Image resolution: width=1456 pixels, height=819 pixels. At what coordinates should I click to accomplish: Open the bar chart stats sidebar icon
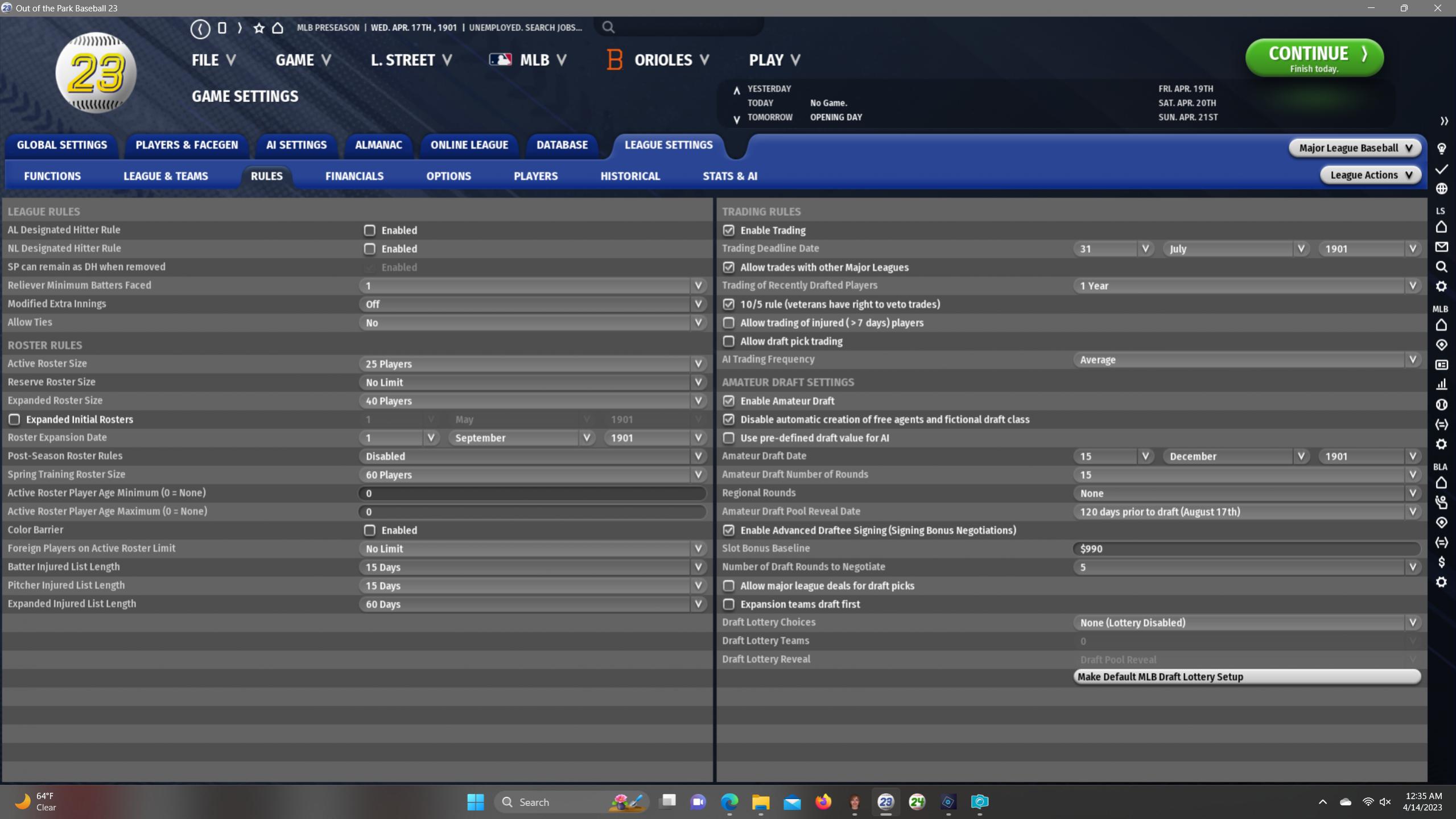click(x=1441, y=385)
